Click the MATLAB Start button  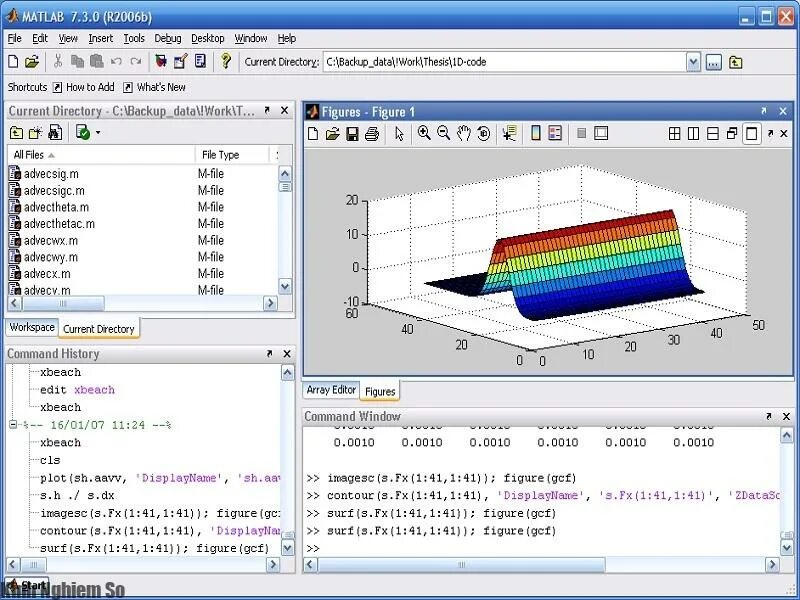tap(28, 586)
